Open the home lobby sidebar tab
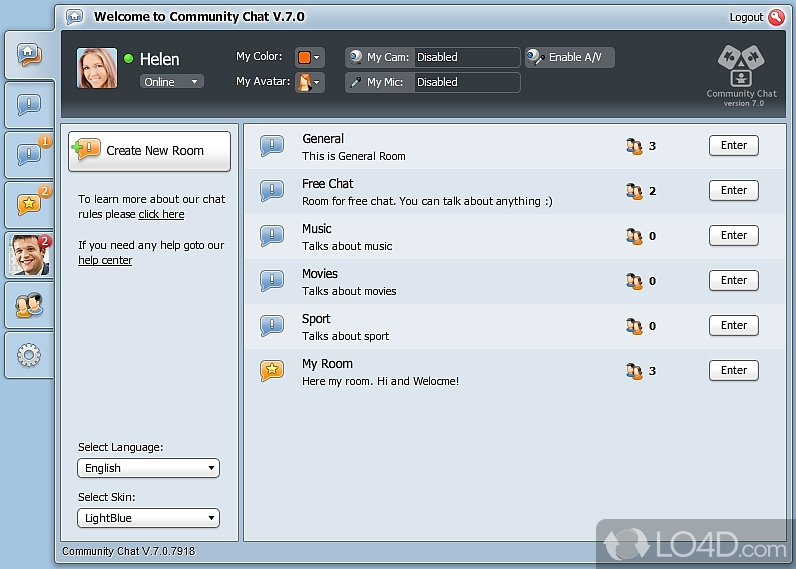This screenshot has height=569, width=796. coord(29,54)
